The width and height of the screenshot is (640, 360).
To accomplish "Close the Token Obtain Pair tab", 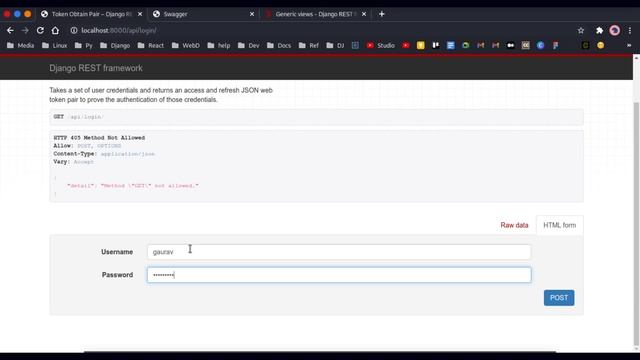I will (140, 14).
